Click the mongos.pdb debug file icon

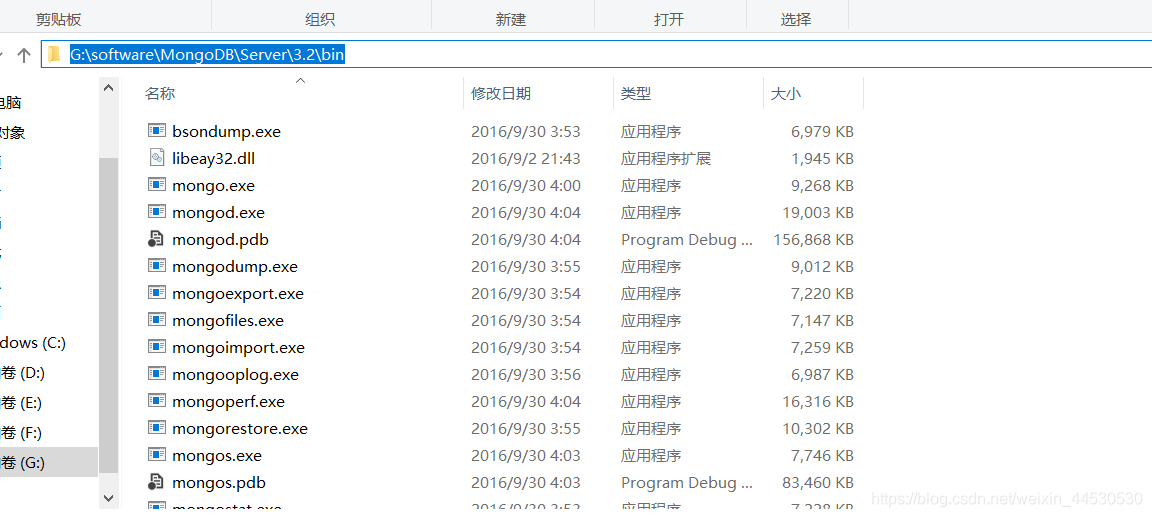click(156, 482)
